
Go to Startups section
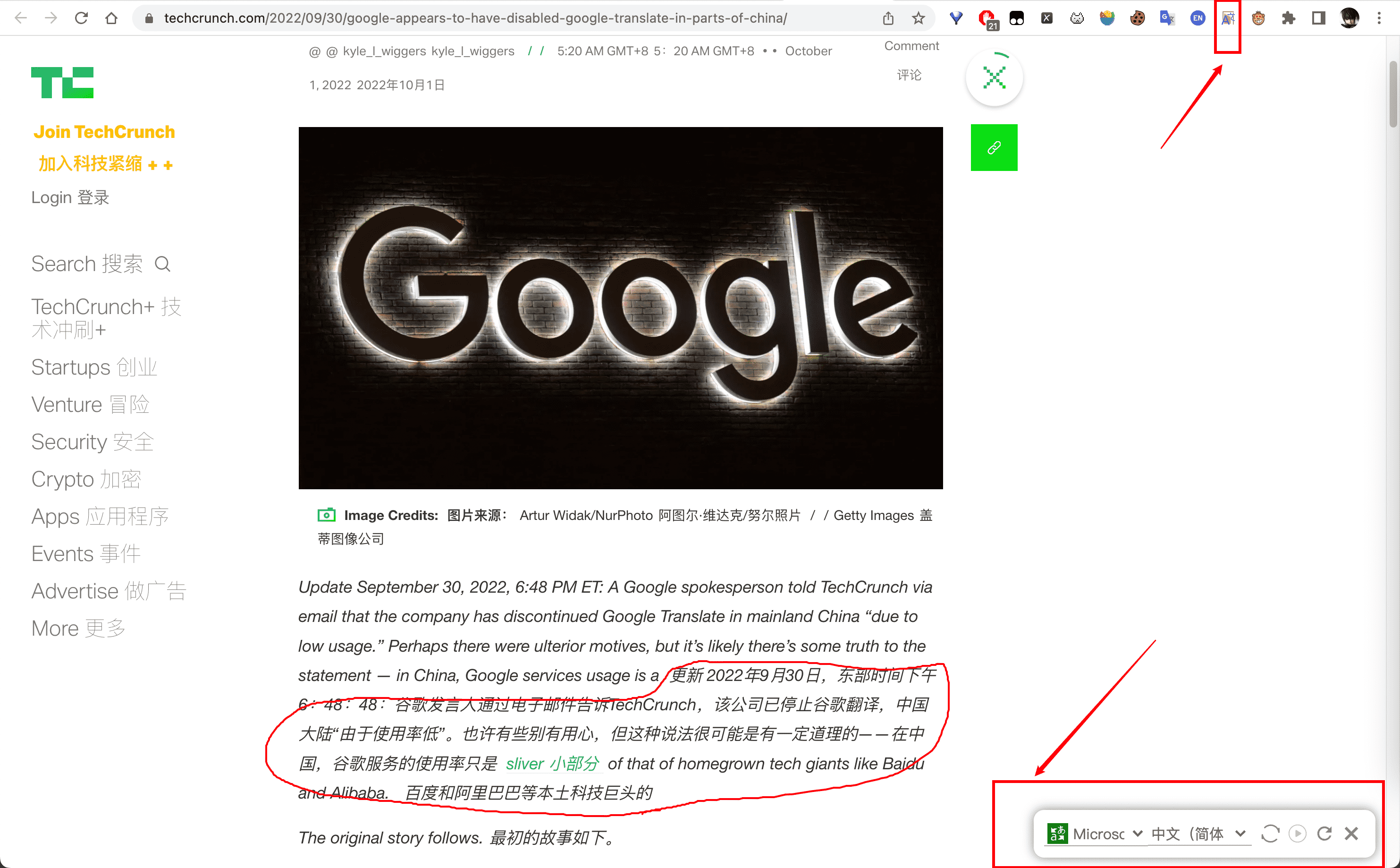[94, 367]
